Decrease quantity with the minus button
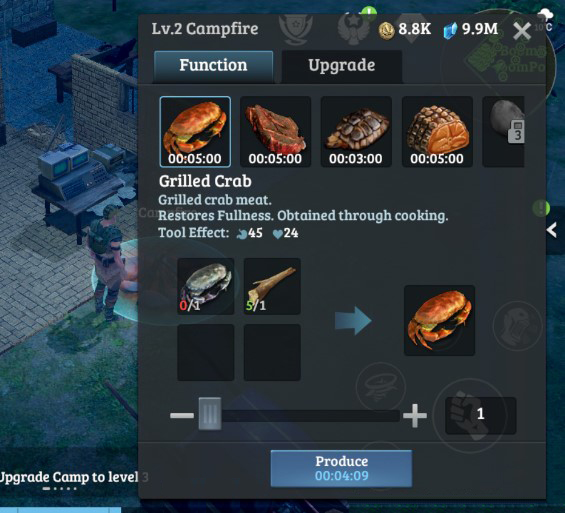Image resolution: width=565 pixels, height=513 pixels. (x=182, y=416)
